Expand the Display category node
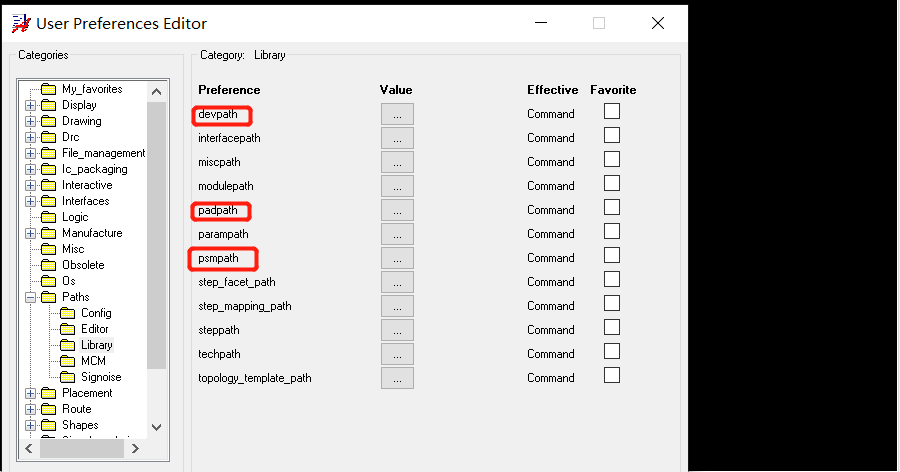Image resolution: width=900 pixels, height=472 pixels. tap(30, 105)
